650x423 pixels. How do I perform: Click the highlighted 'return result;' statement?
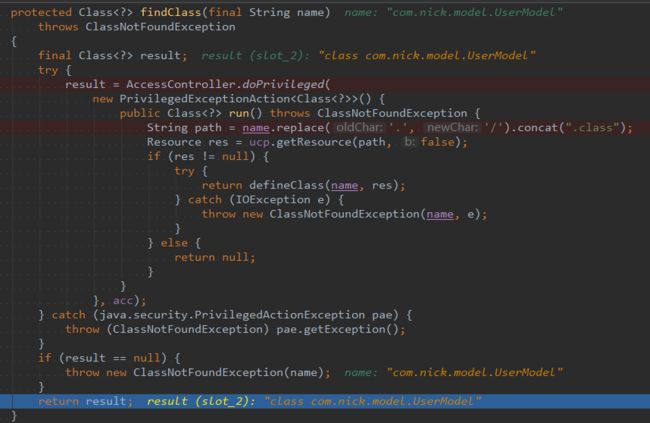pos(85,401)
